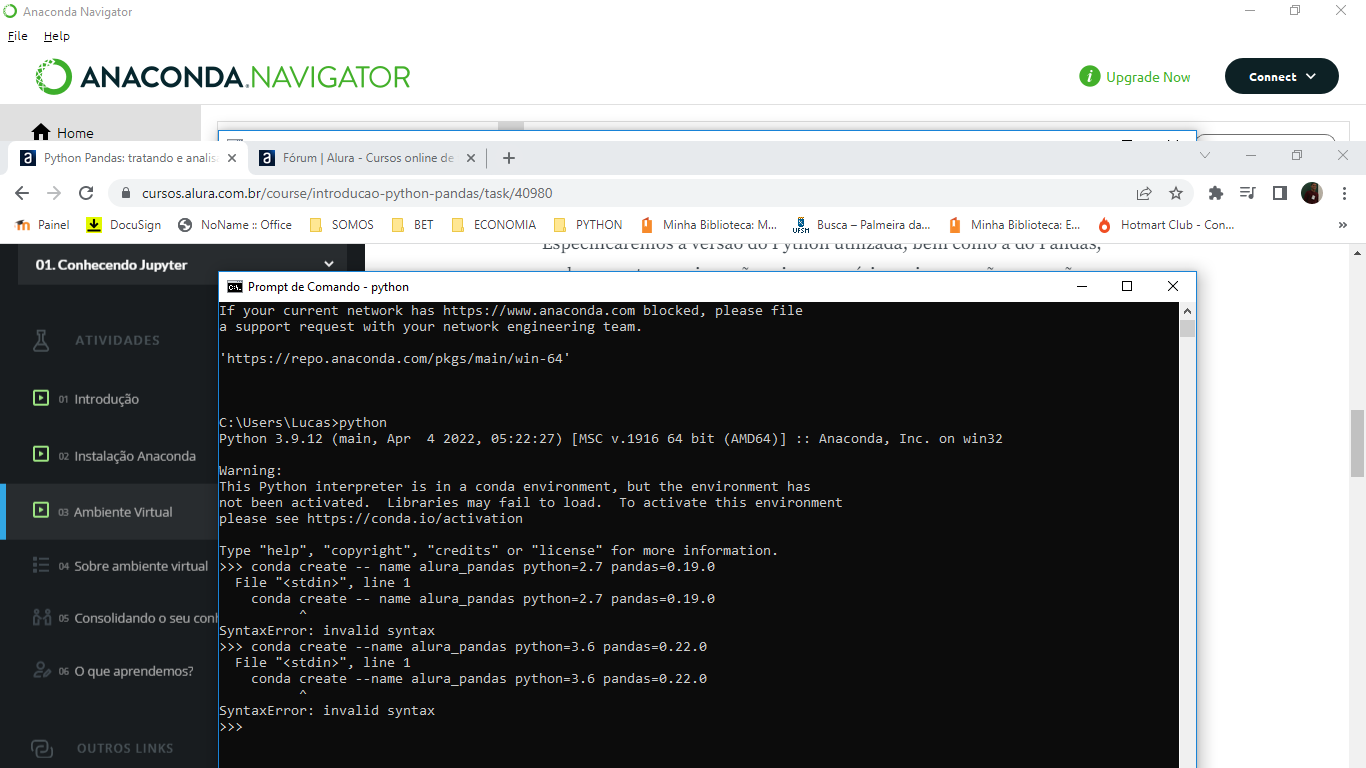Click the site lock icon
The image size is (1366, 768).
coord(126,193)
